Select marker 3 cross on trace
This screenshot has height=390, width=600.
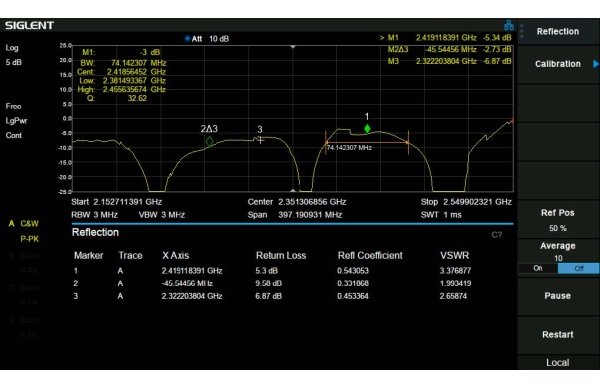pyautogui.click(x=260, y=140)
